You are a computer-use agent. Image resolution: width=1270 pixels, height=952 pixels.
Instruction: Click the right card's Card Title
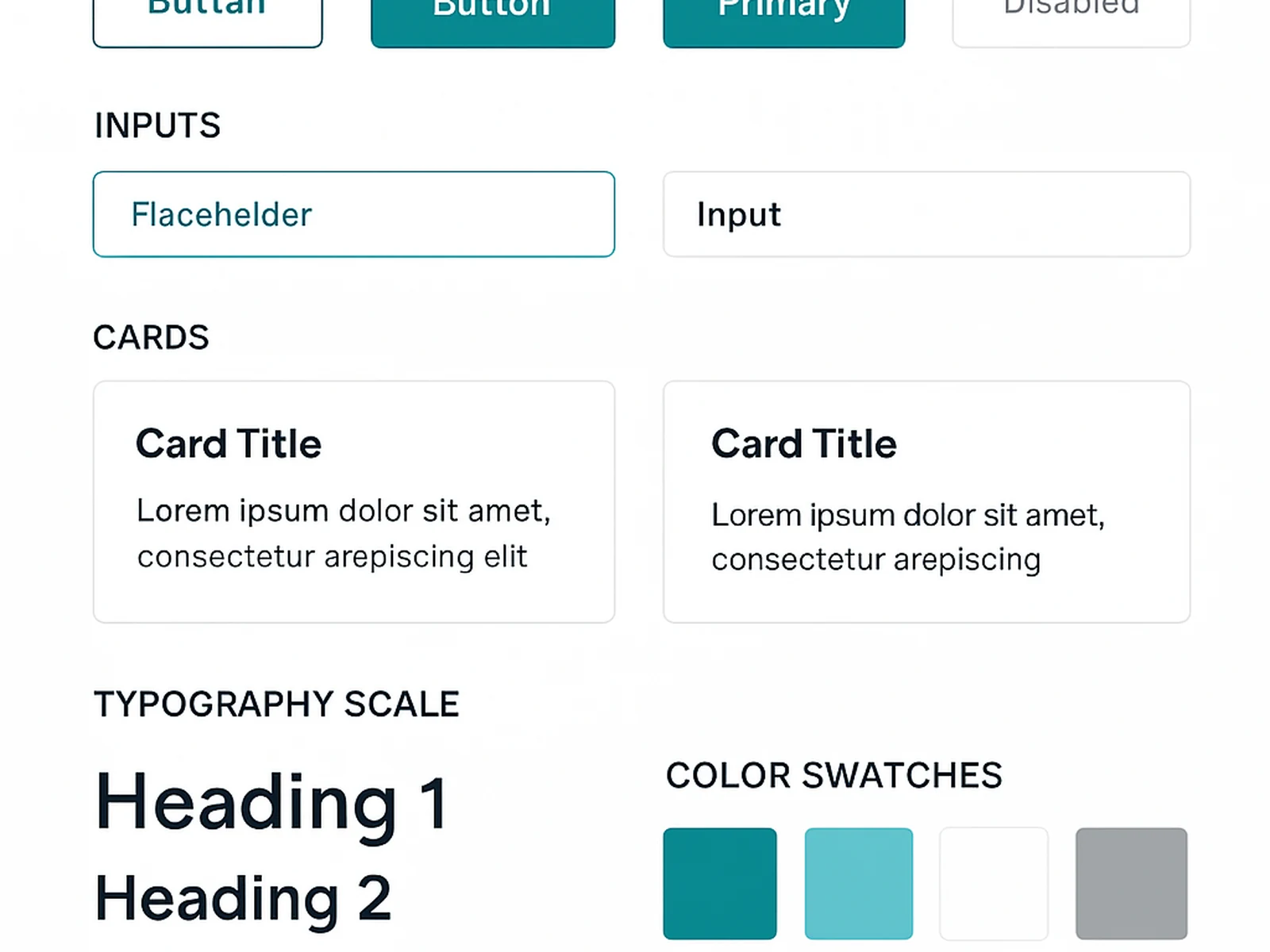coord(803,443)
